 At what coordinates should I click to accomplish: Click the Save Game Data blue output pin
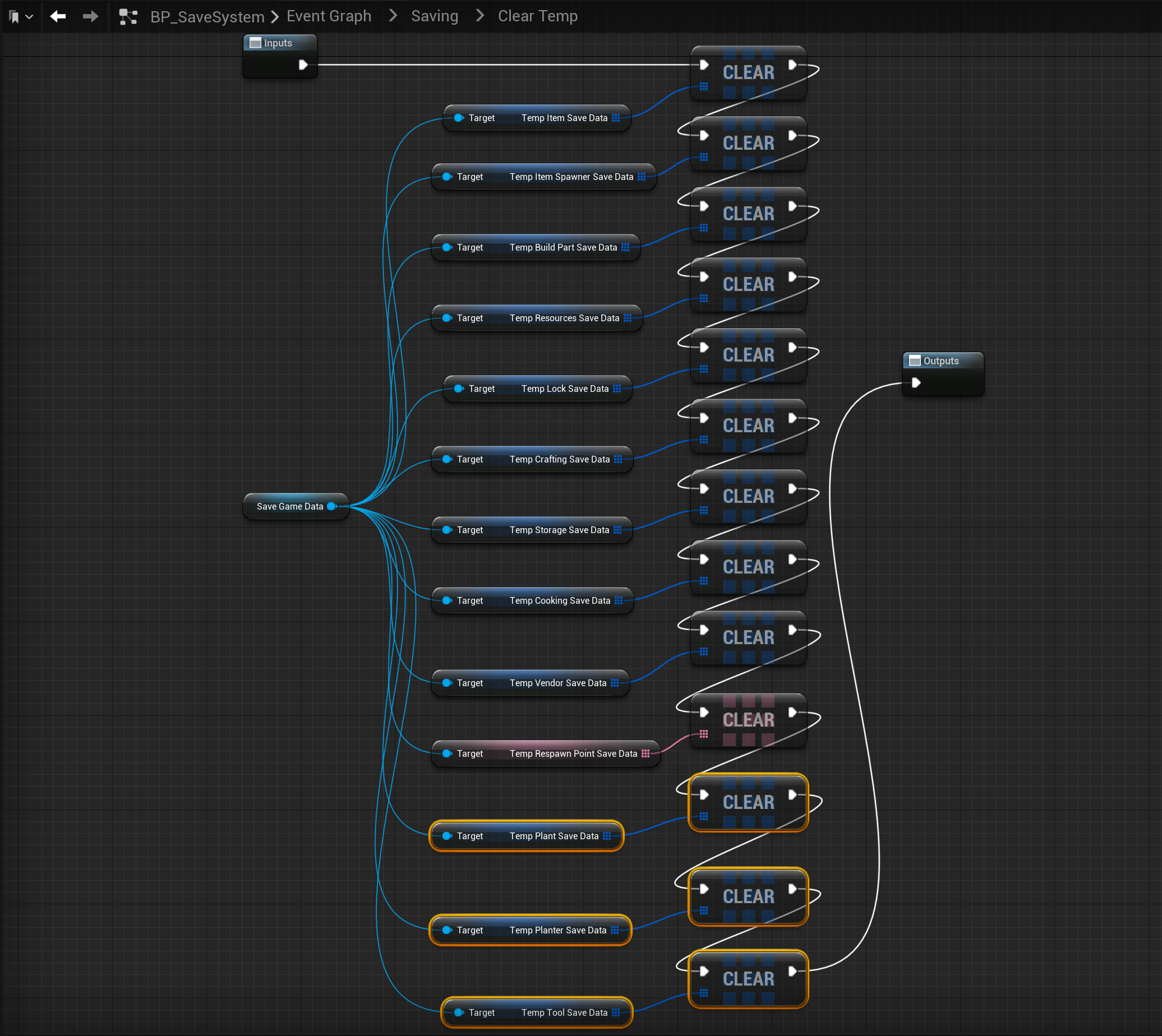(x=332, y=506)
